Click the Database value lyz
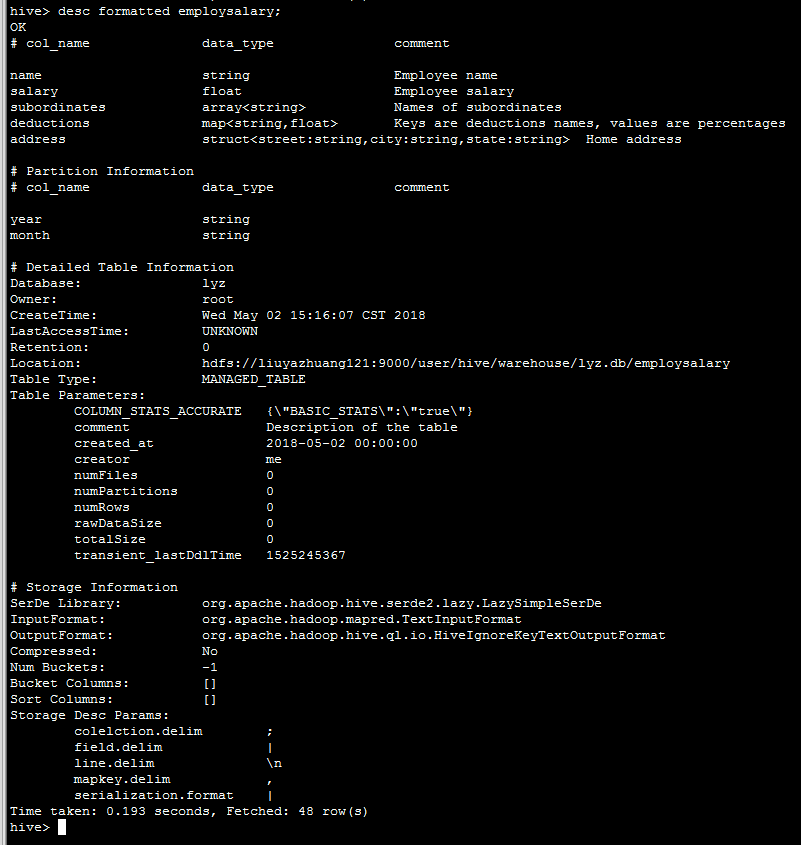Image resolution: width=801 pixels, height=845 pixels. [213, 283]
